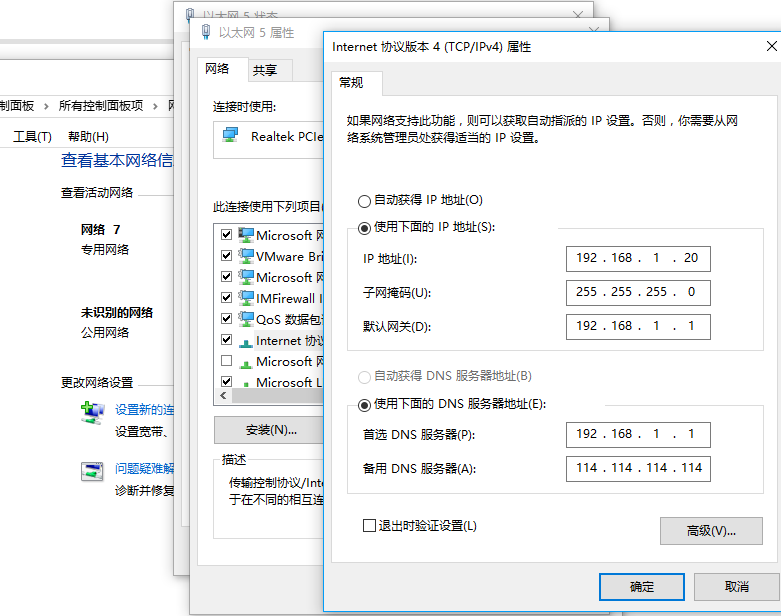Uncheck the VMware Bridge protocol checkbox

tap(226, 256)
